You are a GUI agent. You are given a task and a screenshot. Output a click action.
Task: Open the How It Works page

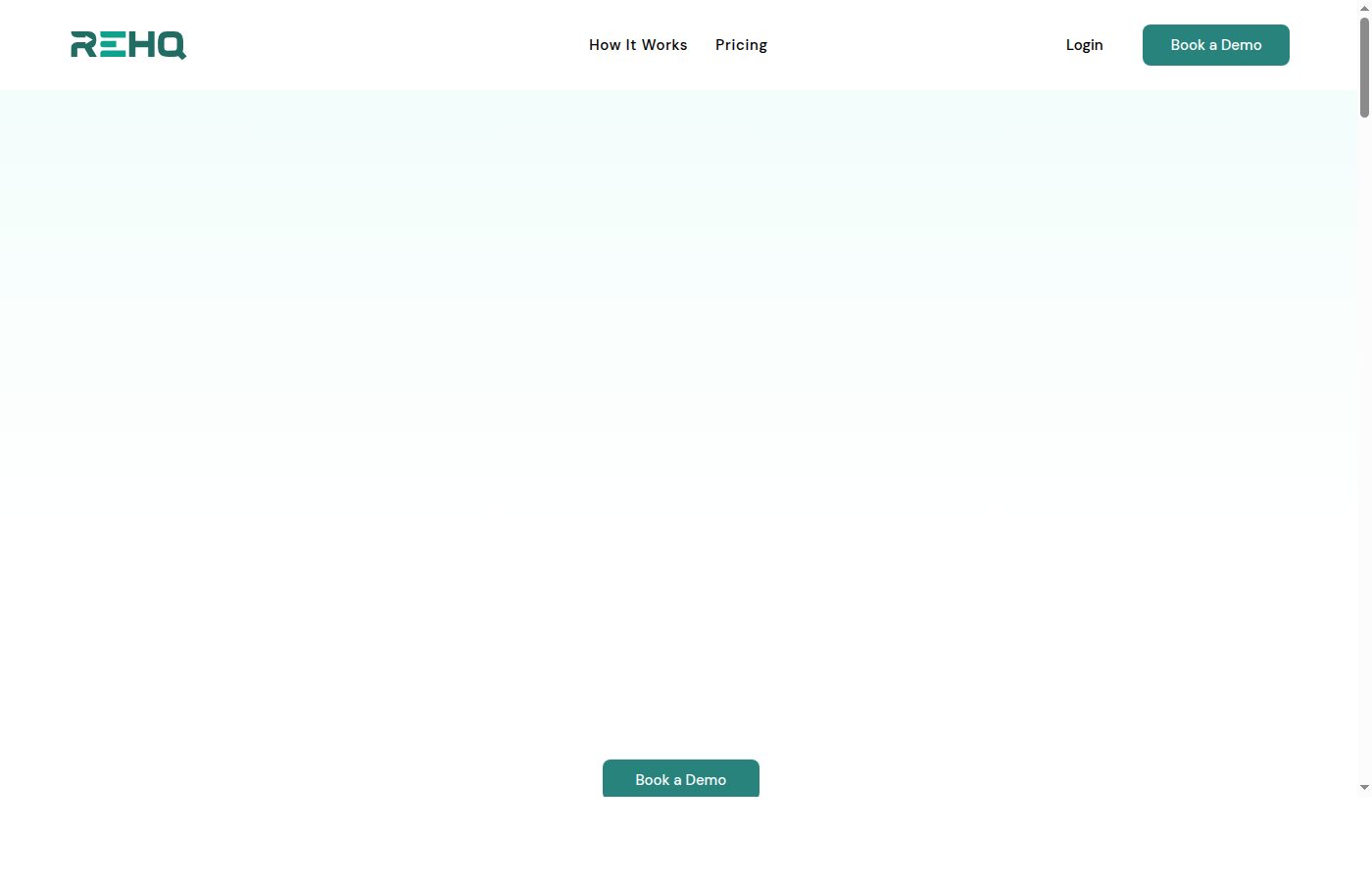(638, 45)
